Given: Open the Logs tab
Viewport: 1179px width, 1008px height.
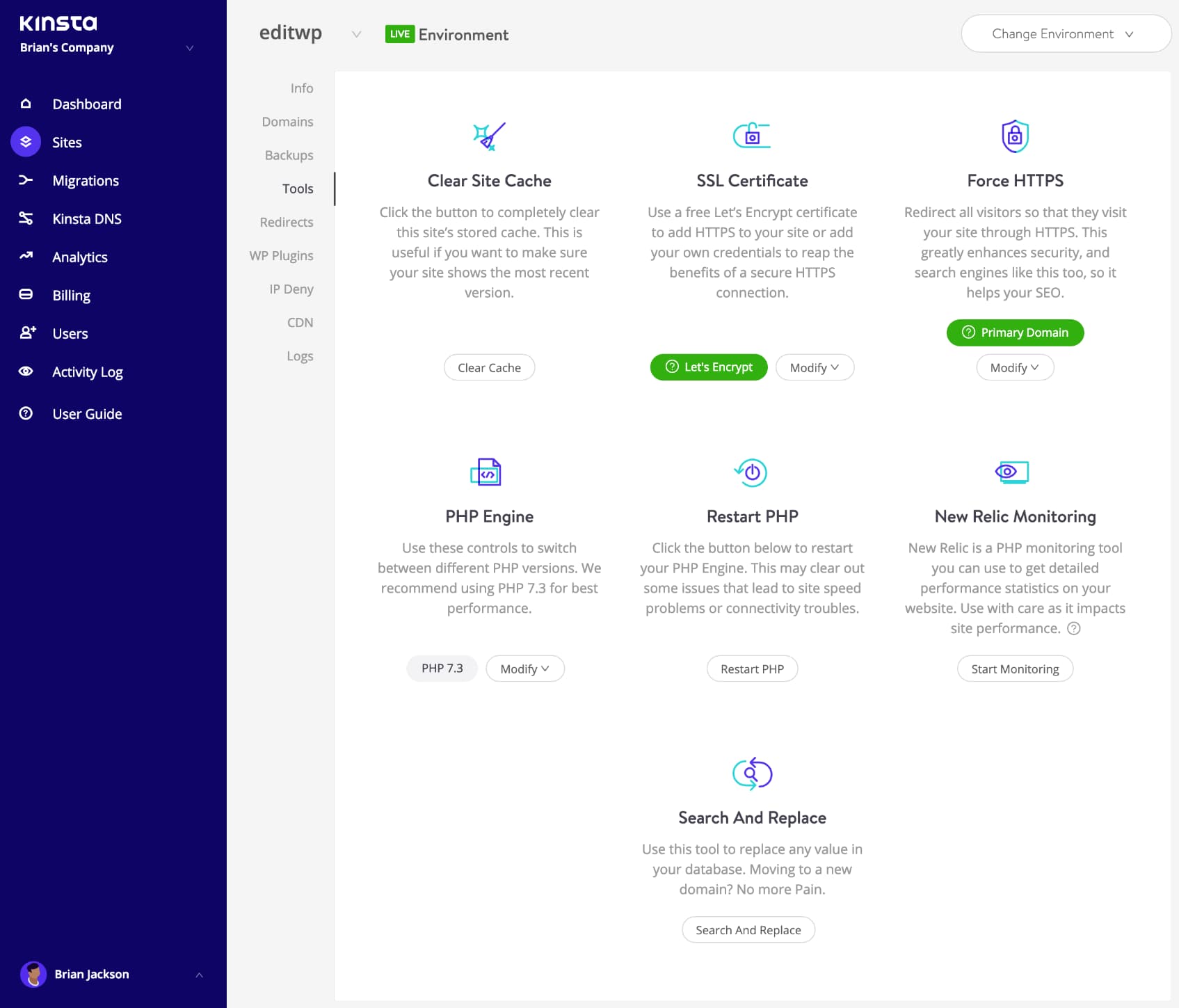Looking at the screenshot, I should (300, 355).
